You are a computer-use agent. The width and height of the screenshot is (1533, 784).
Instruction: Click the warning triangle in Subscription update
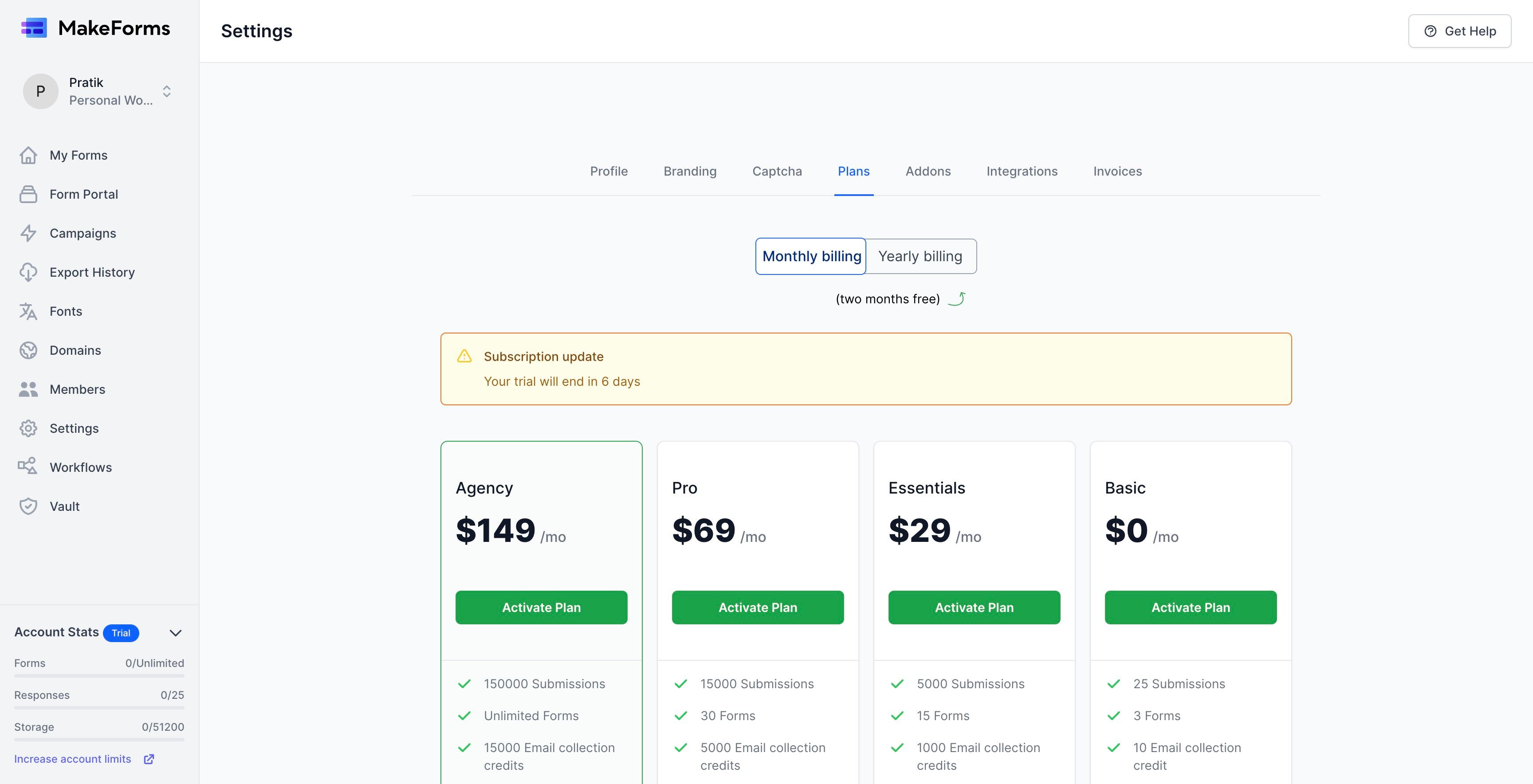[464, 357]
